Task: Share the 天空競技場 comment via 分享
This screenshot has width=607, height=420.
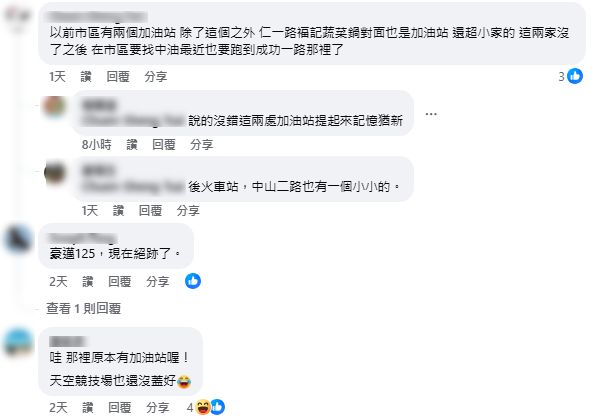Action: [158, 408]
